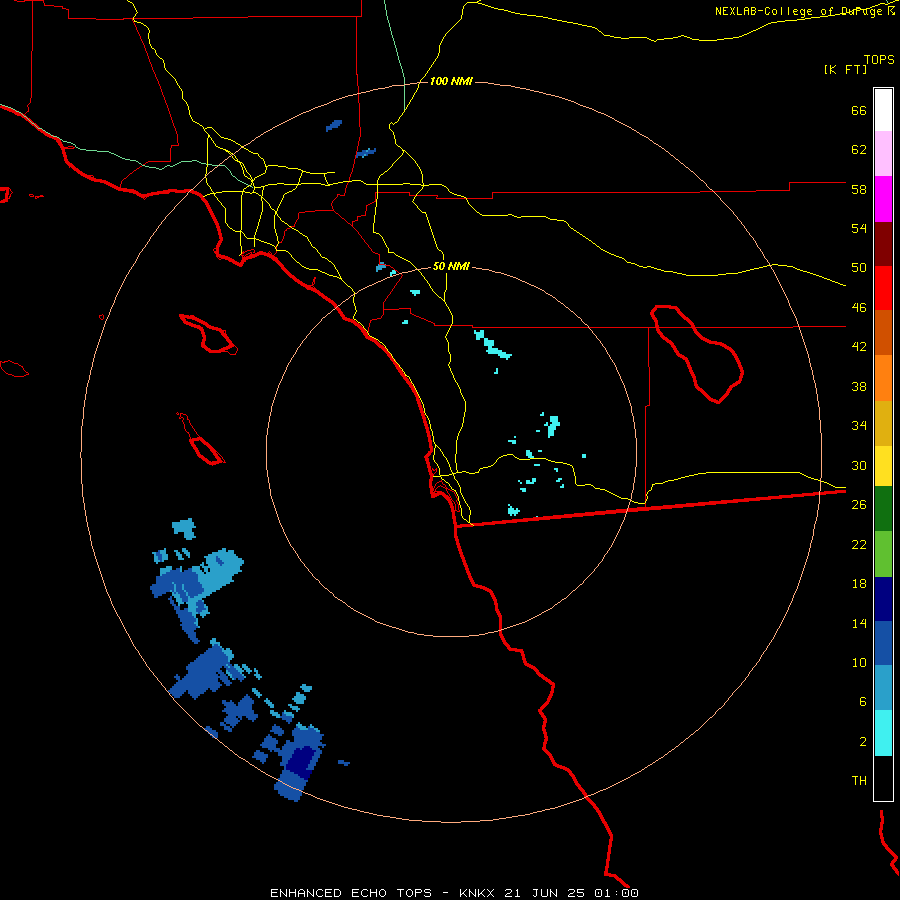Pick the dark red legend swatch

[883, 244]
